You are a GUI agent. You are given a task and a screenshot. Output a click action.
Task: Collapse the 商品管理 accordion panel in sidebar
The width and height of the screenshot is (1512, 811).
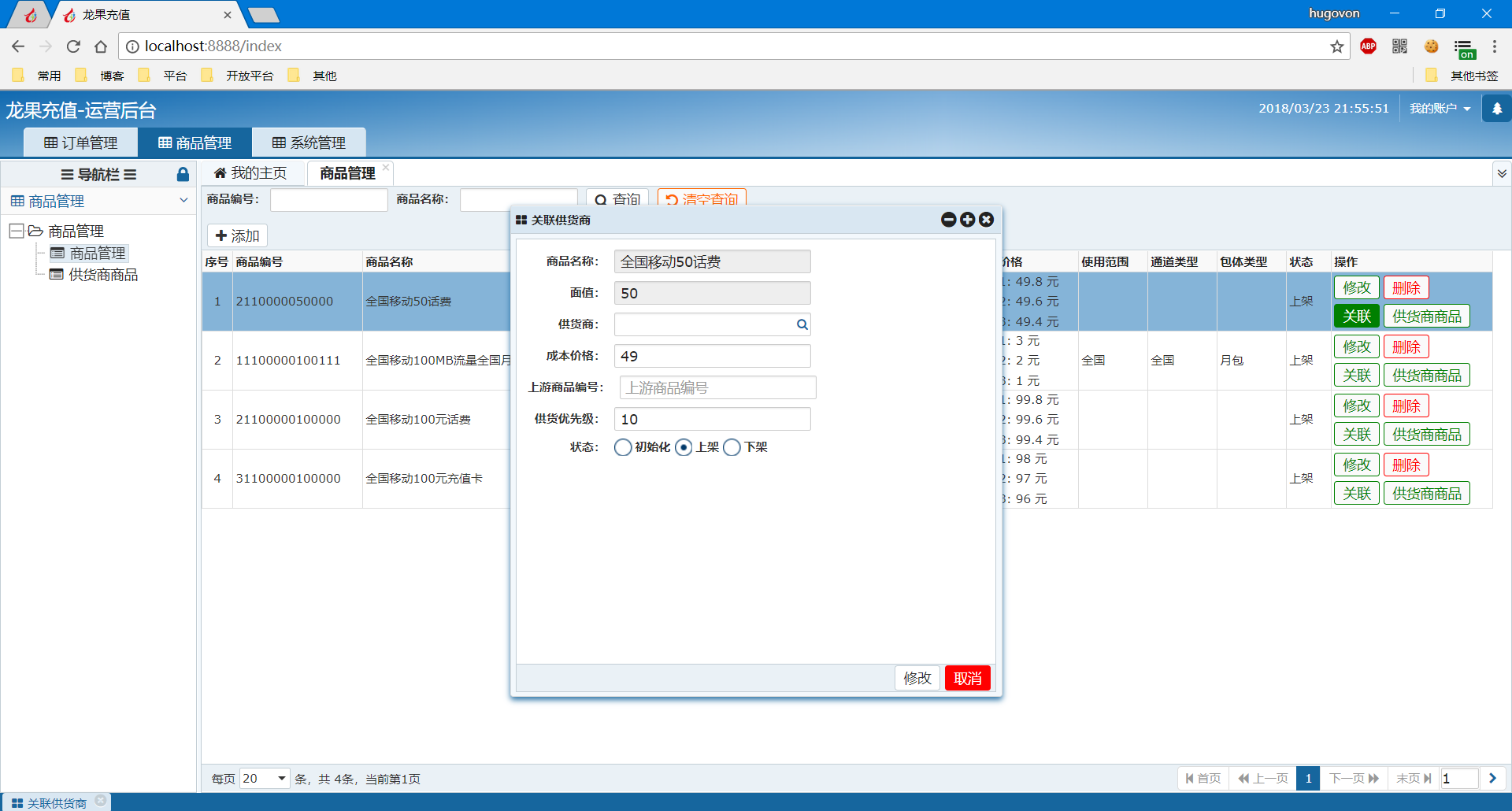183,200
